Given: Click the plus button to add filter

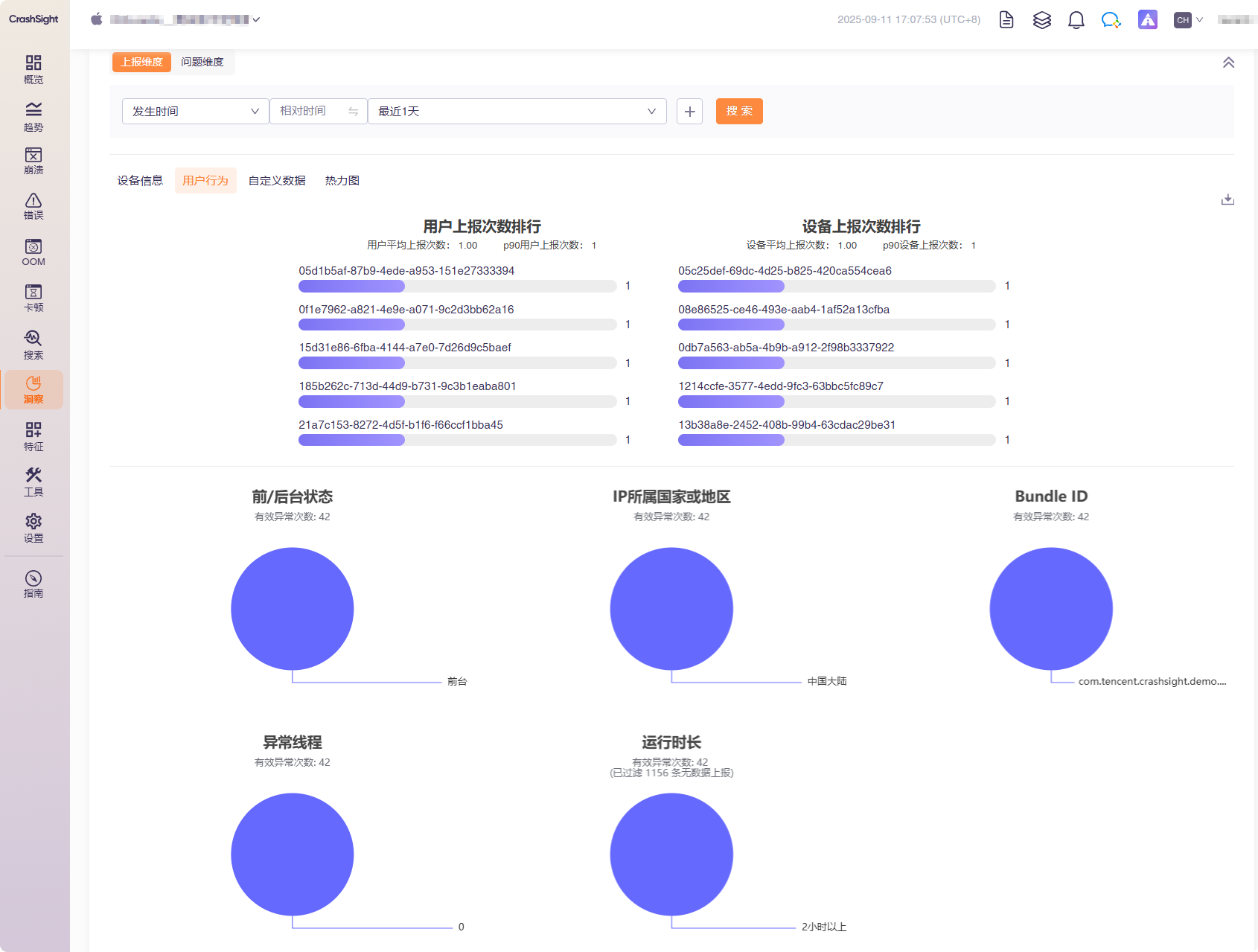Looking at the screenshot, I should [689, 112].
